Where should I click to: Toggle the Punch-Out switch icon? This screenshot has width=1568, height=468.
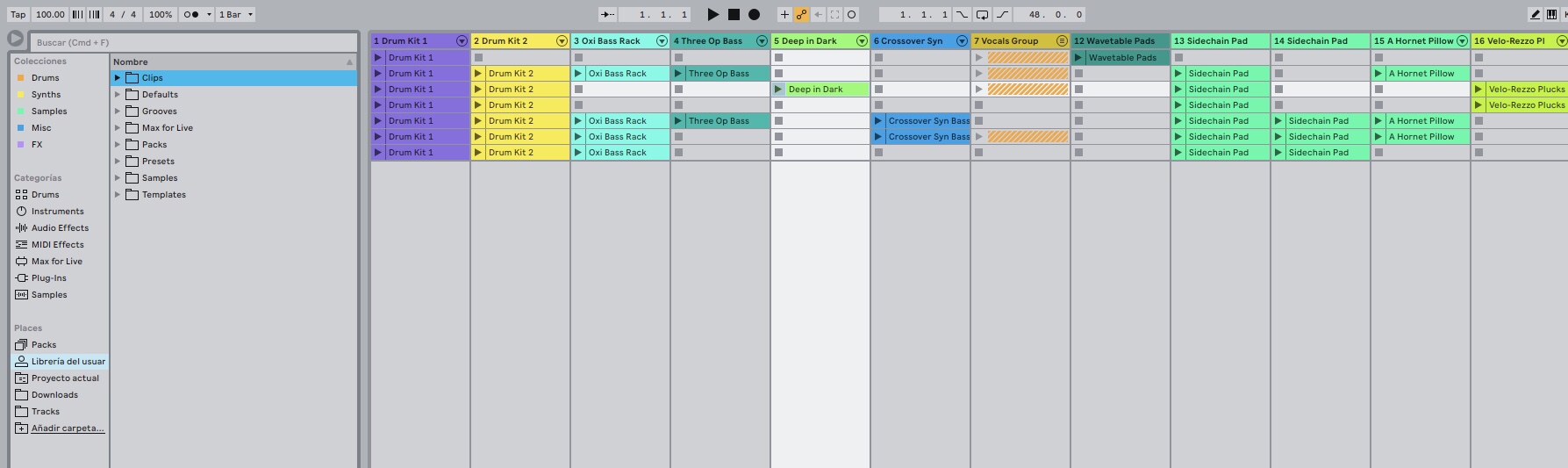(x=1002, y=14)
